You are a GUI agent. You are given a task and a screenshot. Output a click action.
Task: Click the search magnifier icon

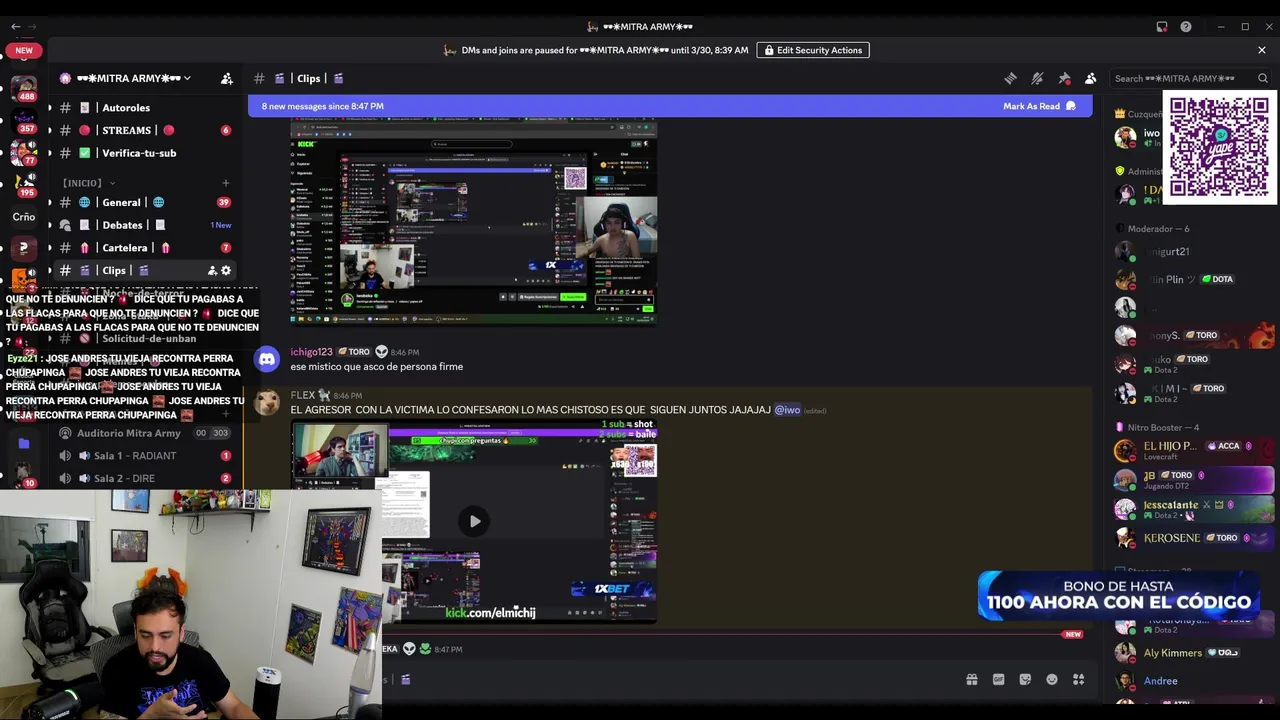[1263, 78]
